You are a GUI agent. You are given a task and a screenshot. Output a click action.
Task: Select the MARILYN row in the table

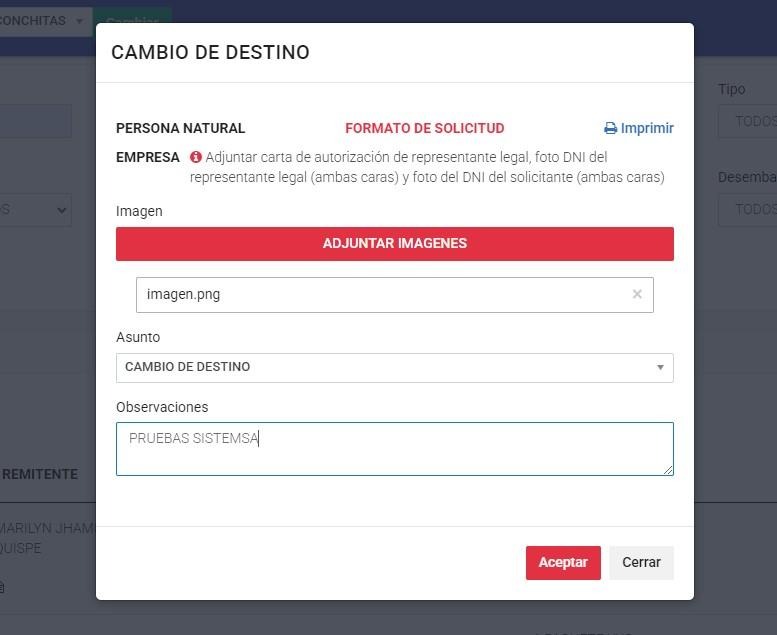tap(47, 538)
